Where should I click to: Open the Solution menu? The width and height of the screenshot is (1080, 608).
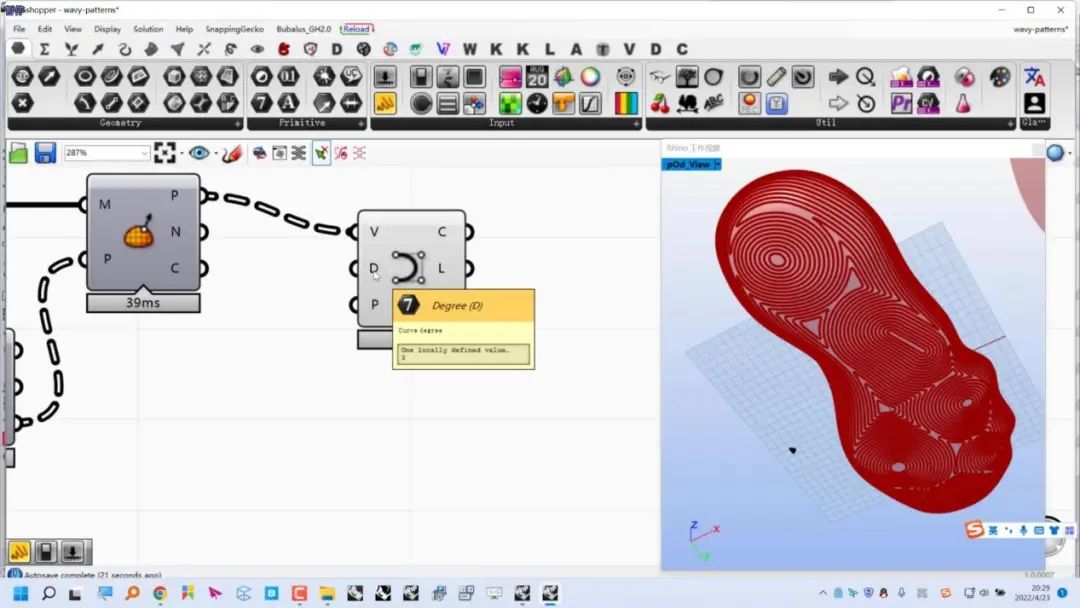point(148,29)
